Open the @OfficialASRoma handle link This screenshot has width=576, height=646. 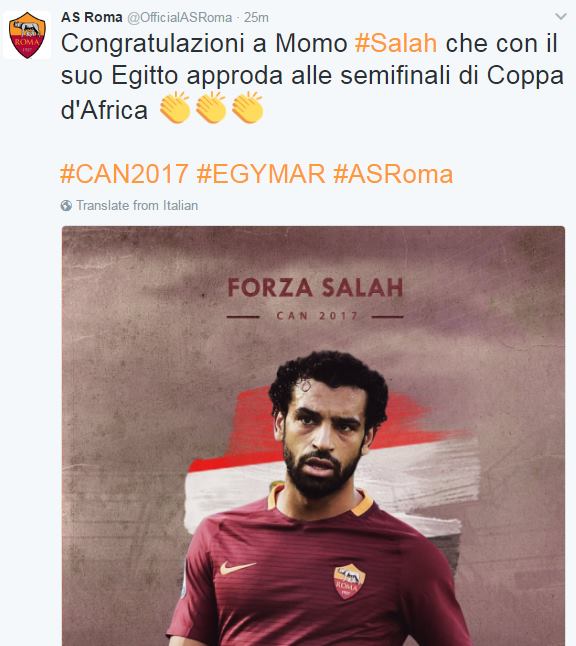point(179,18)
